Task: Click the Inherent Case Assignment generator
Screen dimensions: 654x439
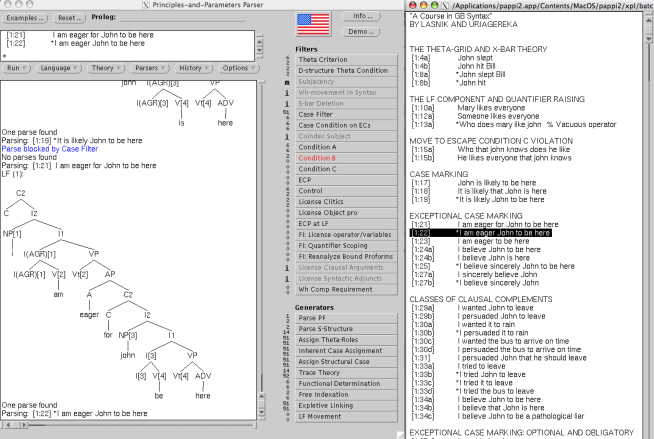Action: [x=346, y=351]
